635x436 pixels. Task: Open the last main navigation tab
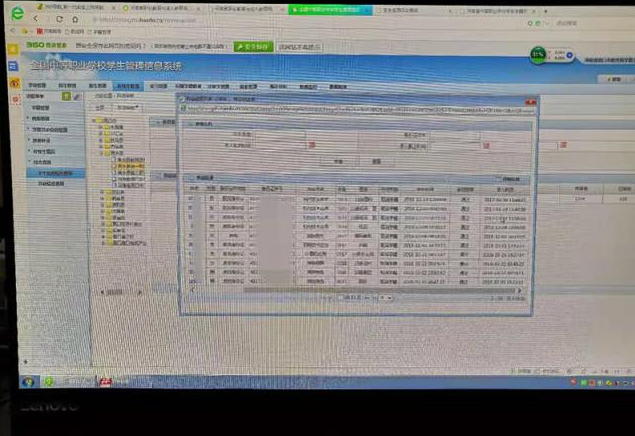pyautogui.click(x=338, y=87)
